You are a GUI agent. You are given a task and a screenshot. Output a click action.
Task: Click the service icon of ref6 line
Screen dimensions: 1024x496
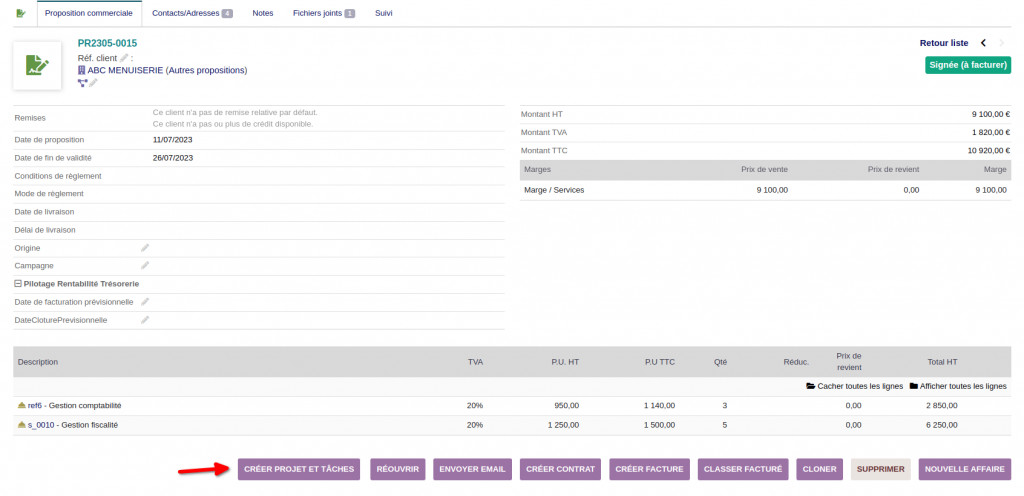pos(22,406)
